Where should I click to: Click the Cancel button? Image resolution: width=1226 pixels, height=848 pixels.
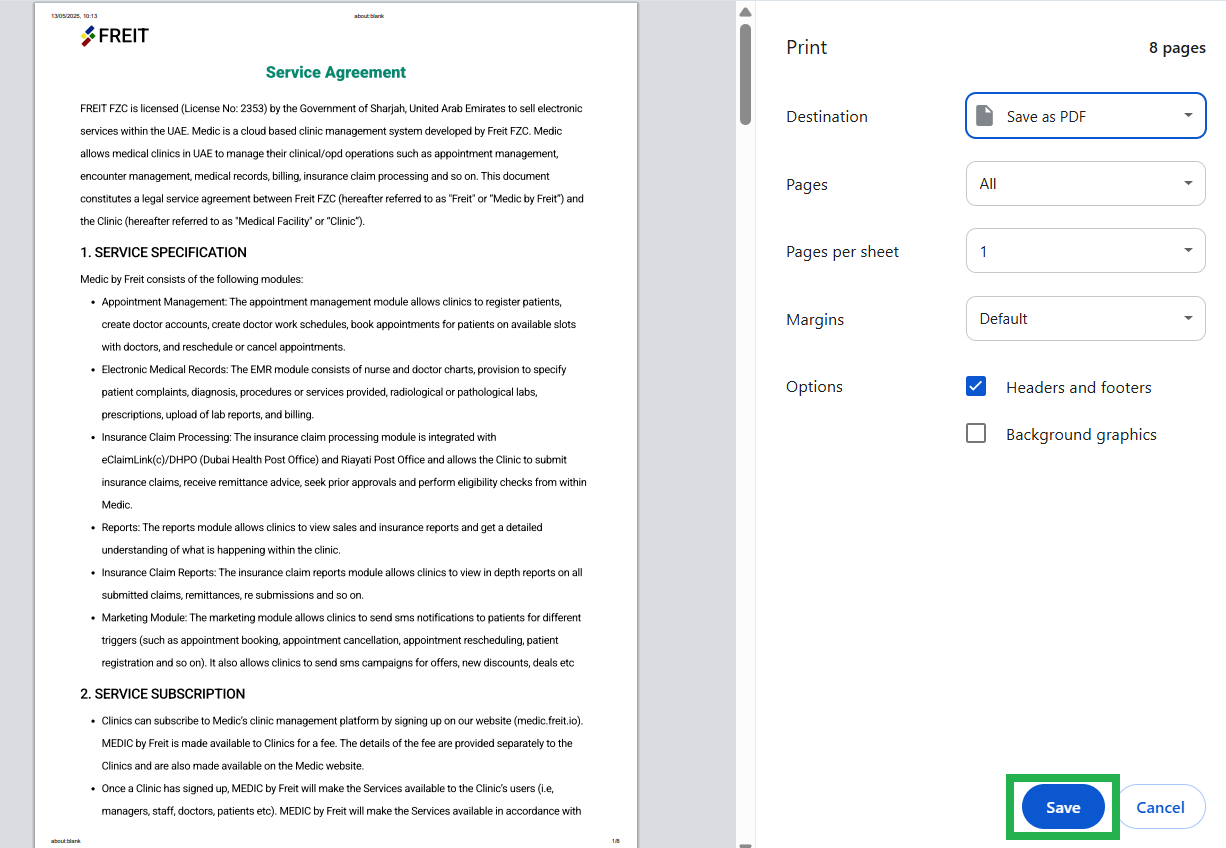click(x=1160, y=807)
